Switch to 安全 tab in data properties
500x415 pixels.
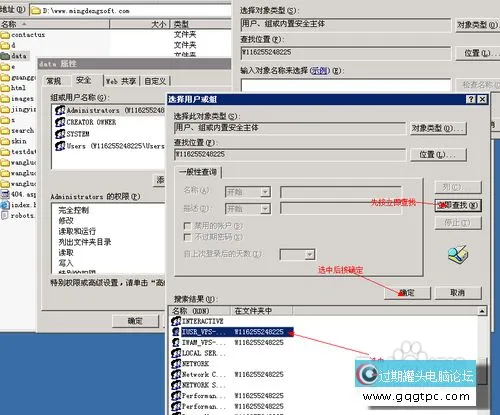tap(84, 80)
